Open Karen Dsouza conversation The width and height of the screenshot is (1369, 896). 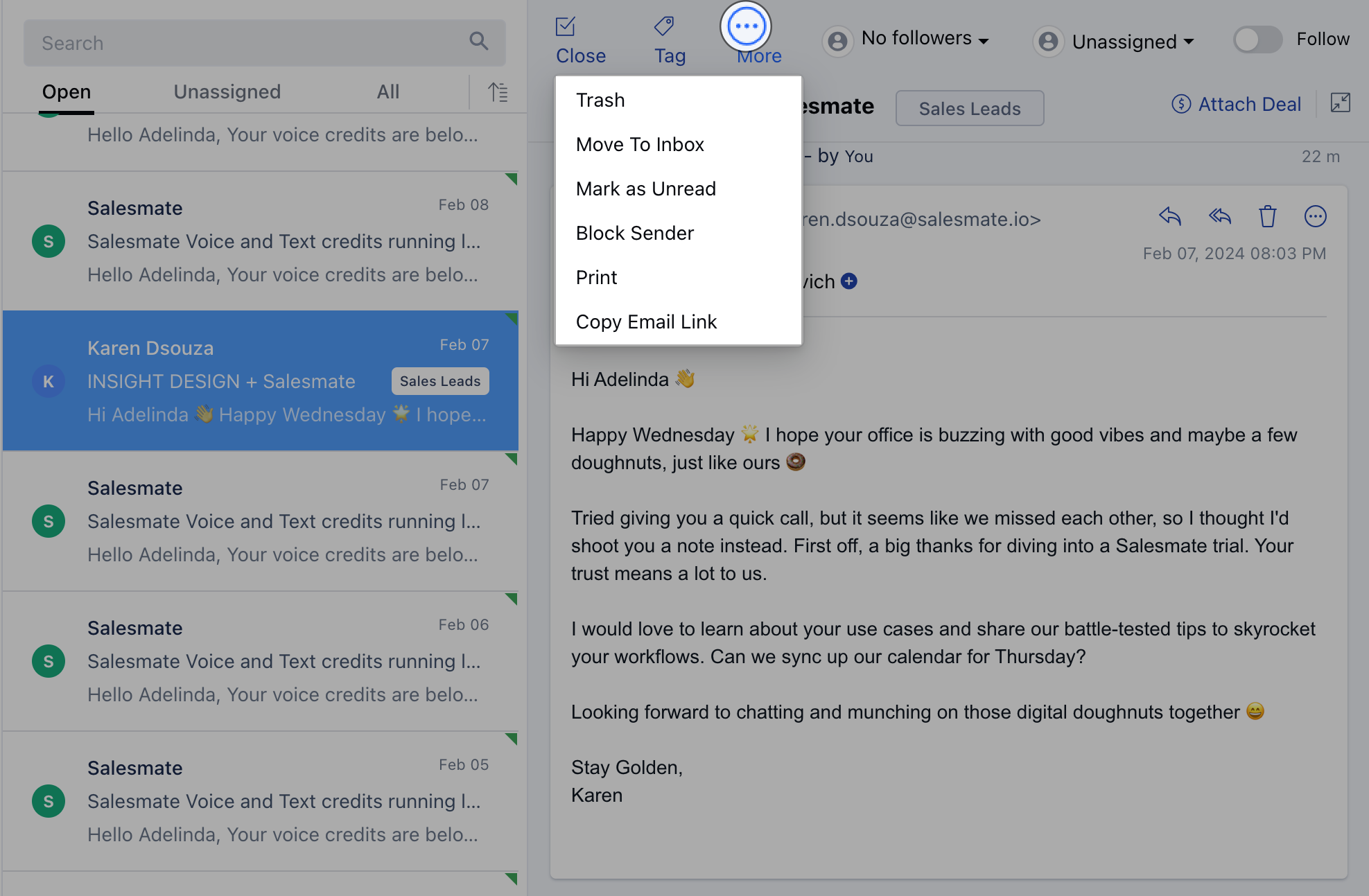pyautogui.click(x=261, y=381)
